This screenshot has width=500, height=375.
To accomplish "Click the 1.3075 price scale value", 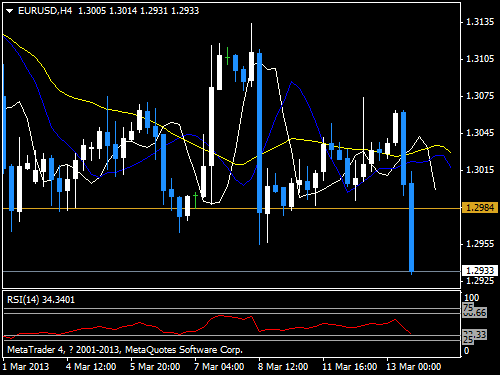I will (x=480, y=96).
